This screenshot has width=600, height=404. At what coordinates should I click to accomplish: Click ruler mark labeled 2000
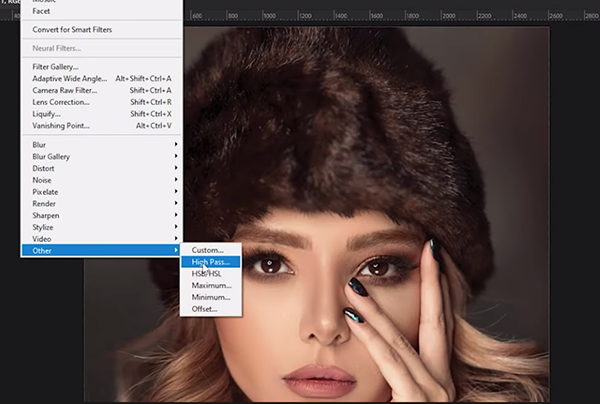click(448, 16)
